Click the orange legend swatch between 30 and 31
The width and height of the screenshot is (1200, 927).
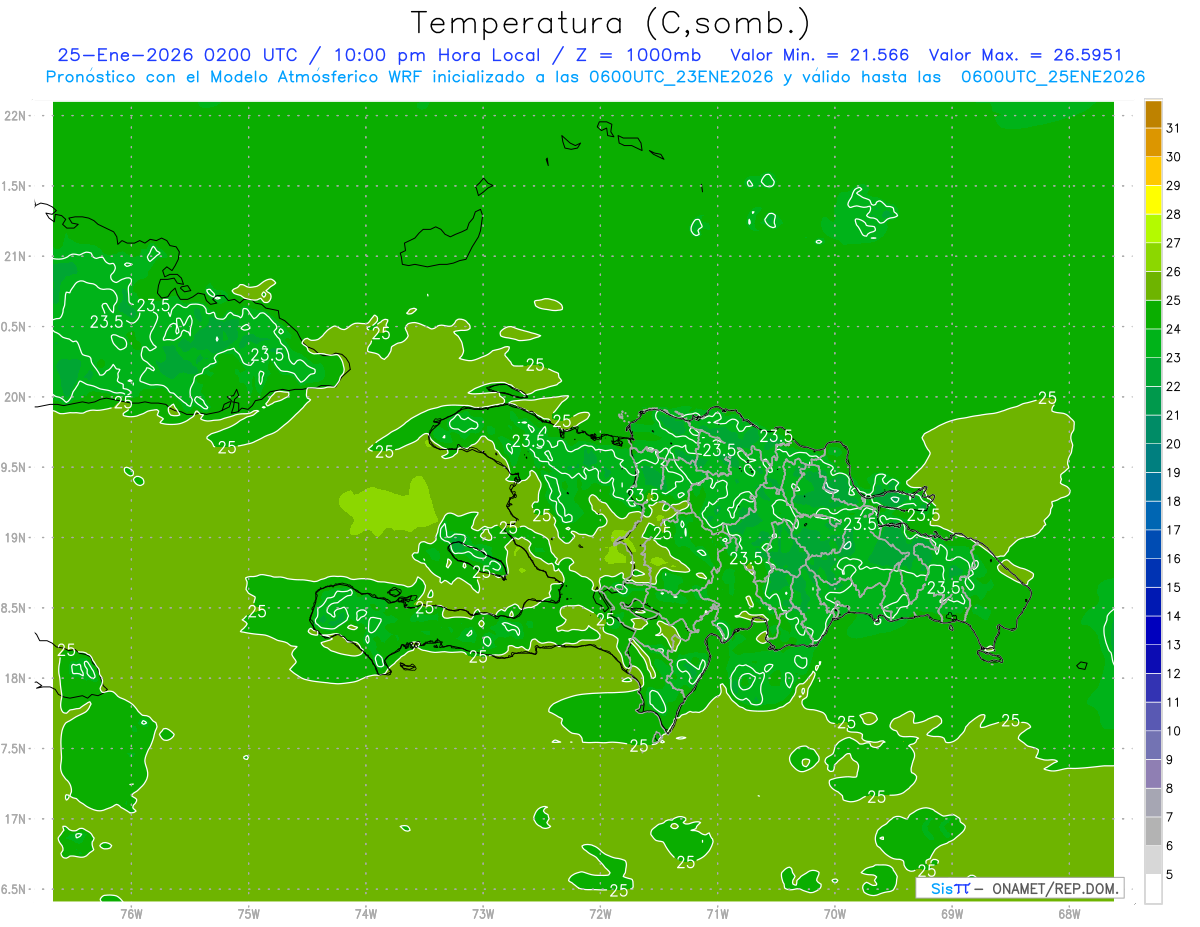pyautogui.click(x=1154, y=142)
